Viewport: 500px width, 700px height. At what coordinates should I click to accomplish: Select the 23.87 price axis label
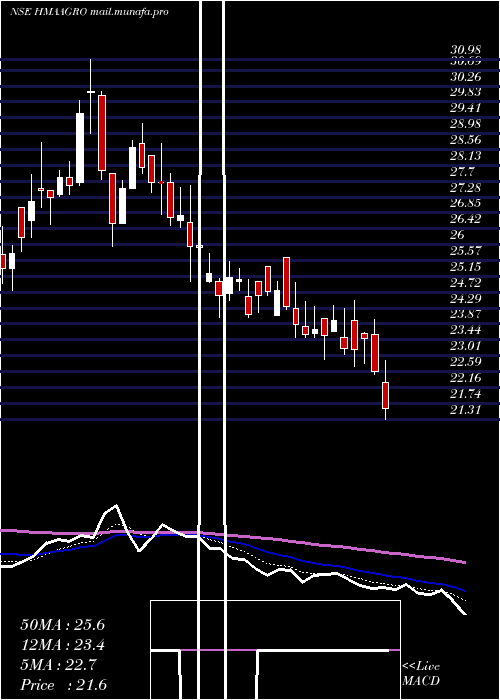click(x=466, y=314)
